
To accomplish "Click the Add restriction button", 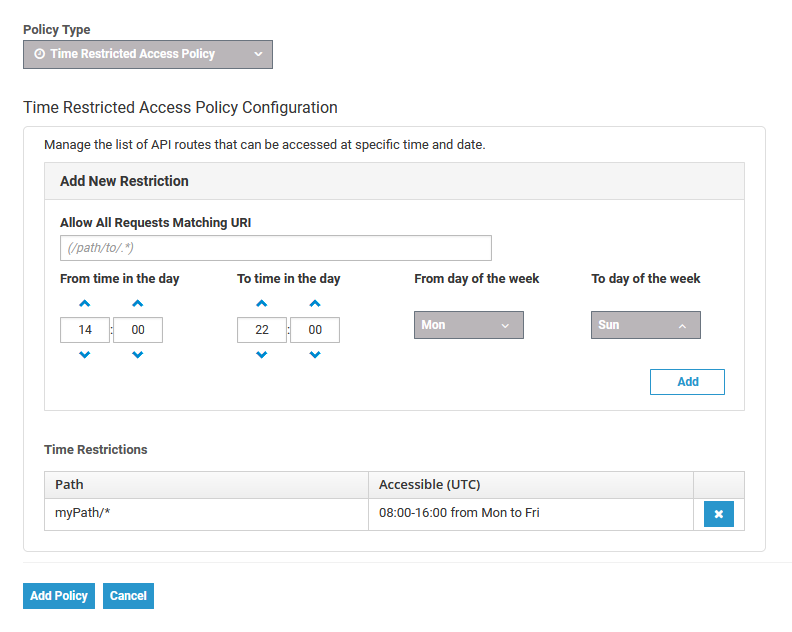I will [x=687, y=382].
